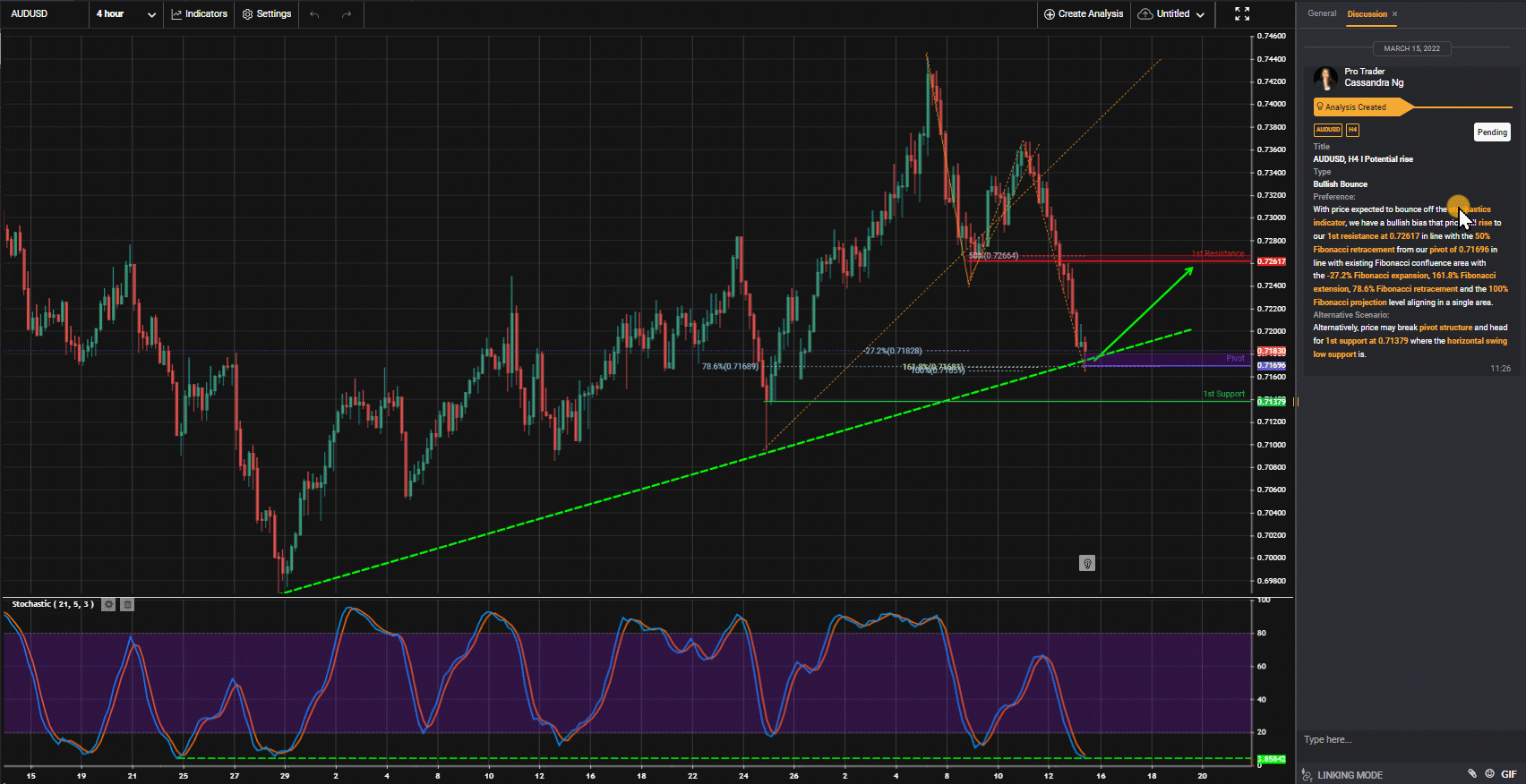This screenshot has width=1526, height=784.
Task: Click the -27.2%(0.71828) Fibonacci label
Action: tap(893, 351)
